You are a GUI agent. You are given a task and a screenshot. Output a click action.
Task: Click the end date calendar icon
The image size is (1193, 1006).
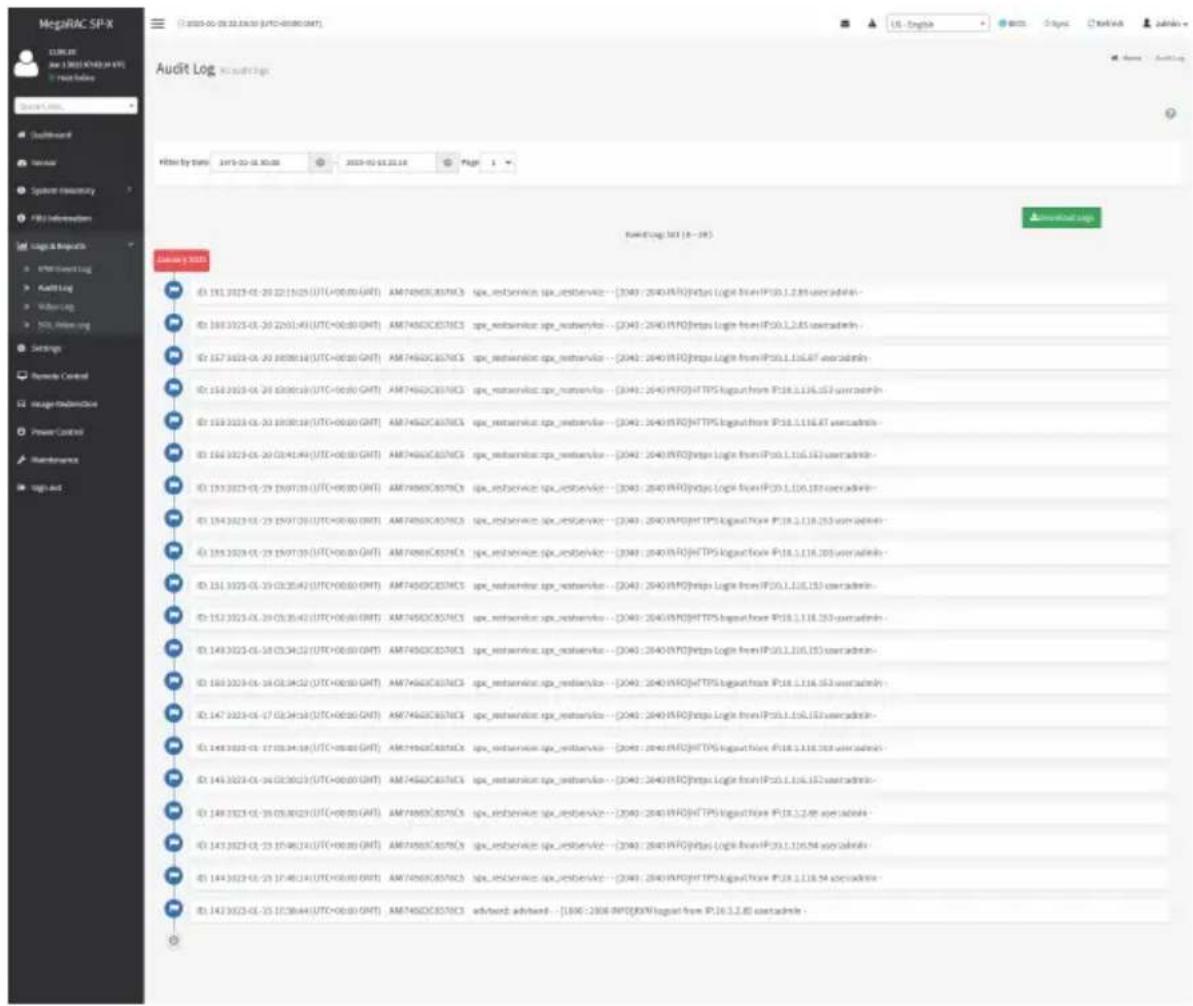[x=447, y=162]
